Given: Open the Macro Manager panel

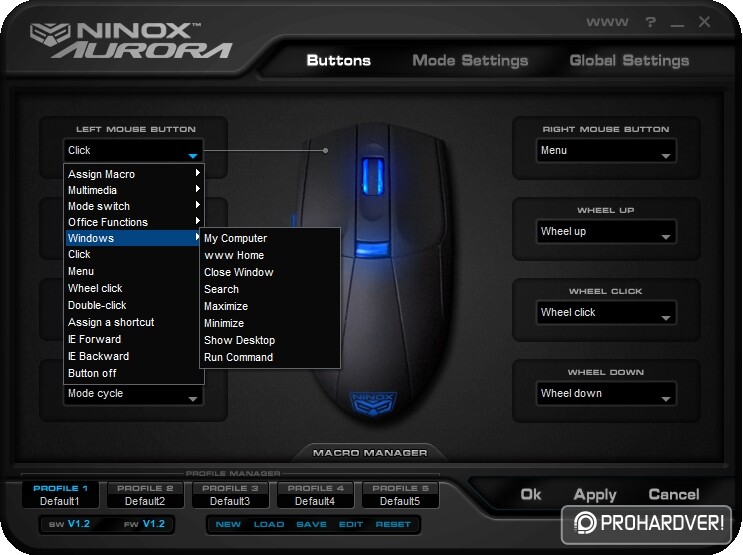Looking at the screenshot, I should tap(370, 453).
